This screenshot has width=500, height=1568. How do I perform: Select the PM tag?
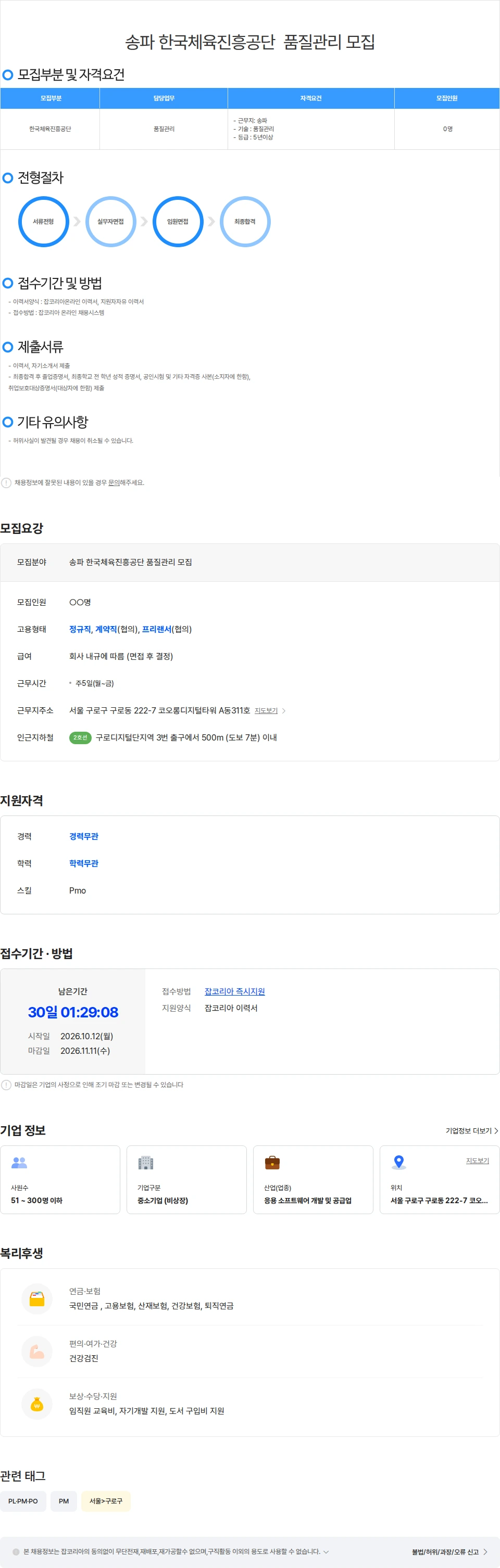pyautogui.click(x=64, y=1501)
